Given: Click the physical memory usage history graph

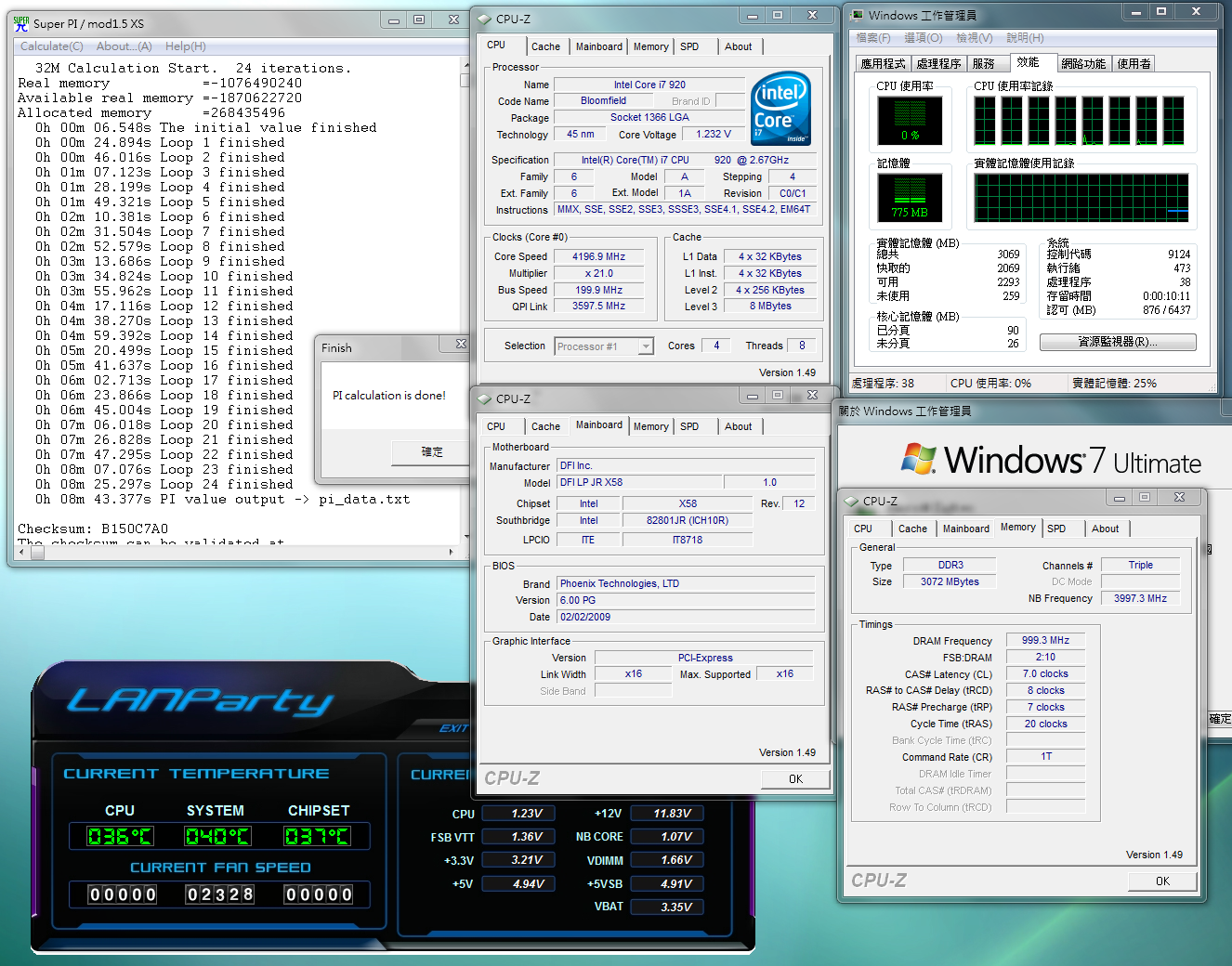Looking at the screenshot, I should tap(1081, 197).
